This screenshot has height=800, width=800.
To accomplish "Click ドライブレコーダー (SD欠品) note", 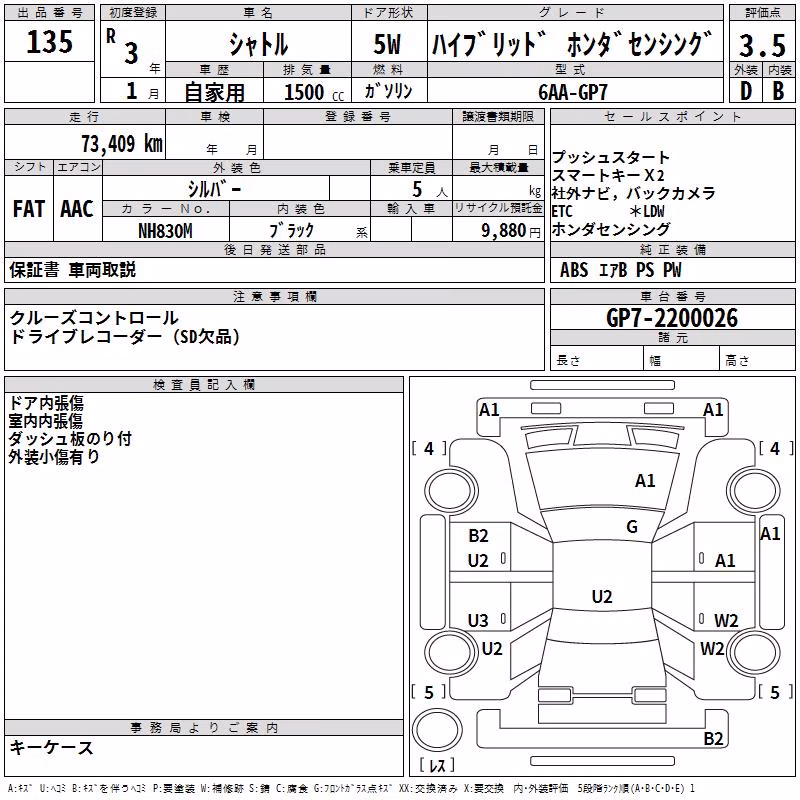I will 124,337.
